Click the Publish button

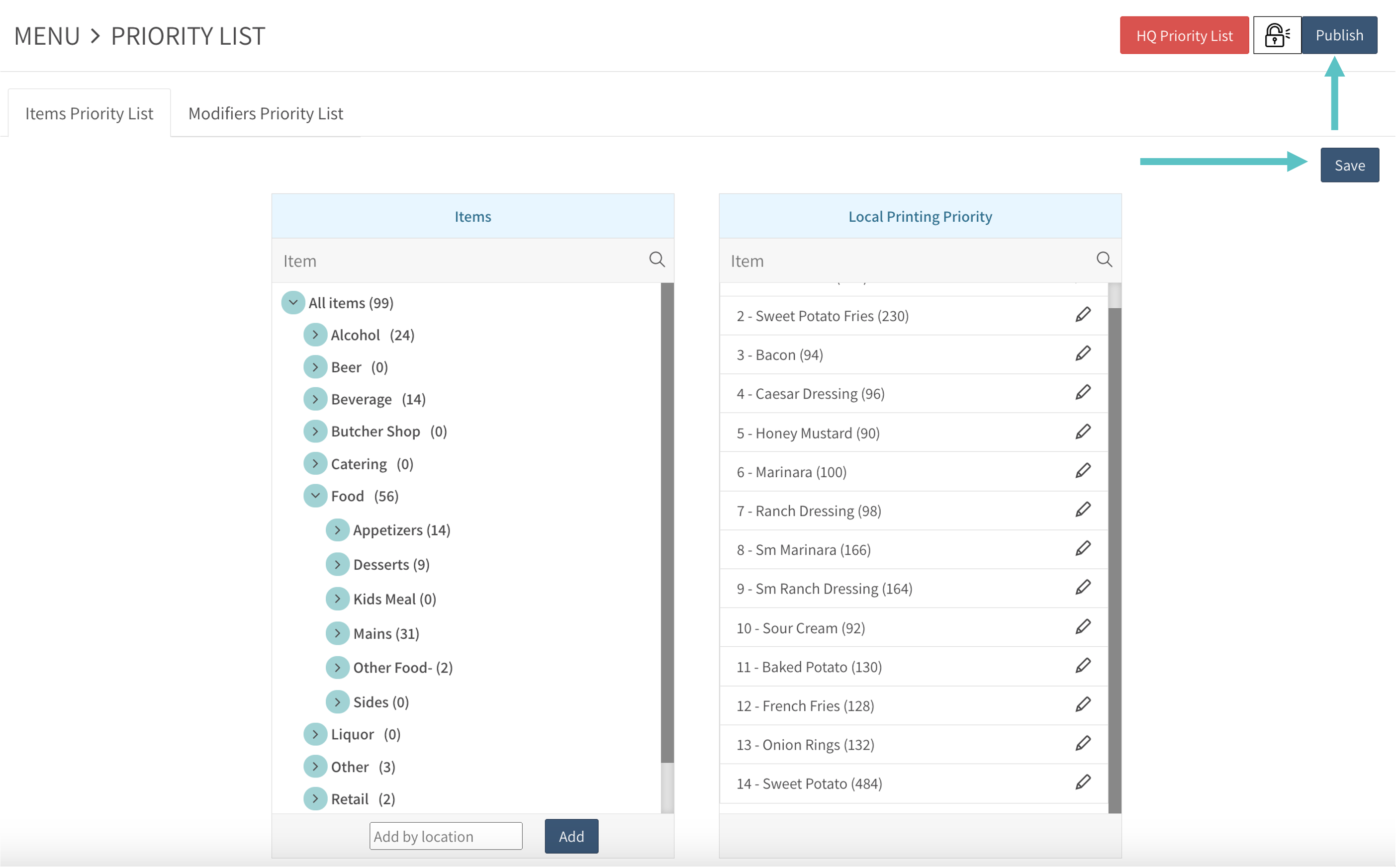[x=1340, y=35]
